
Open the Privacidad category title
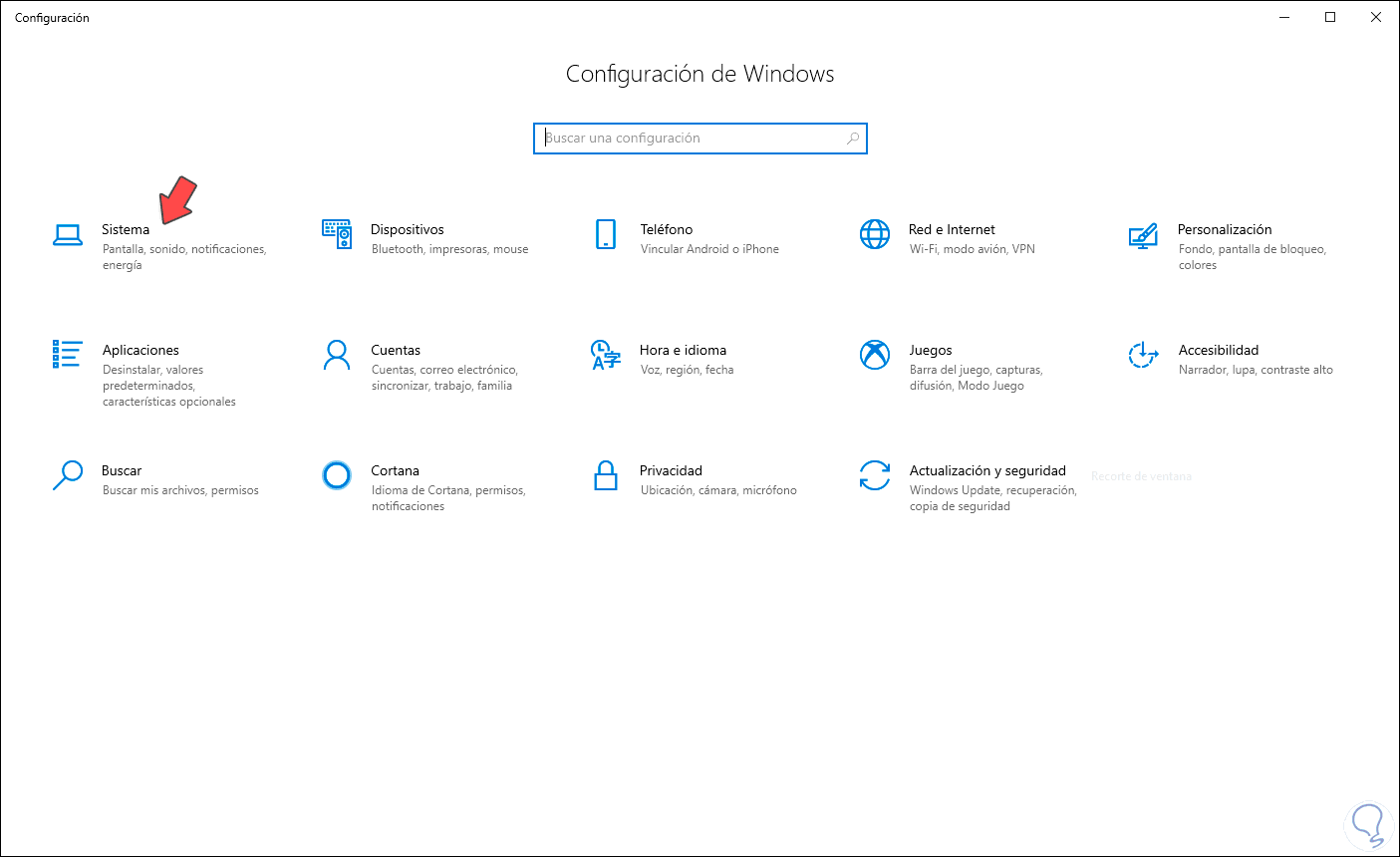pos(671,470)
